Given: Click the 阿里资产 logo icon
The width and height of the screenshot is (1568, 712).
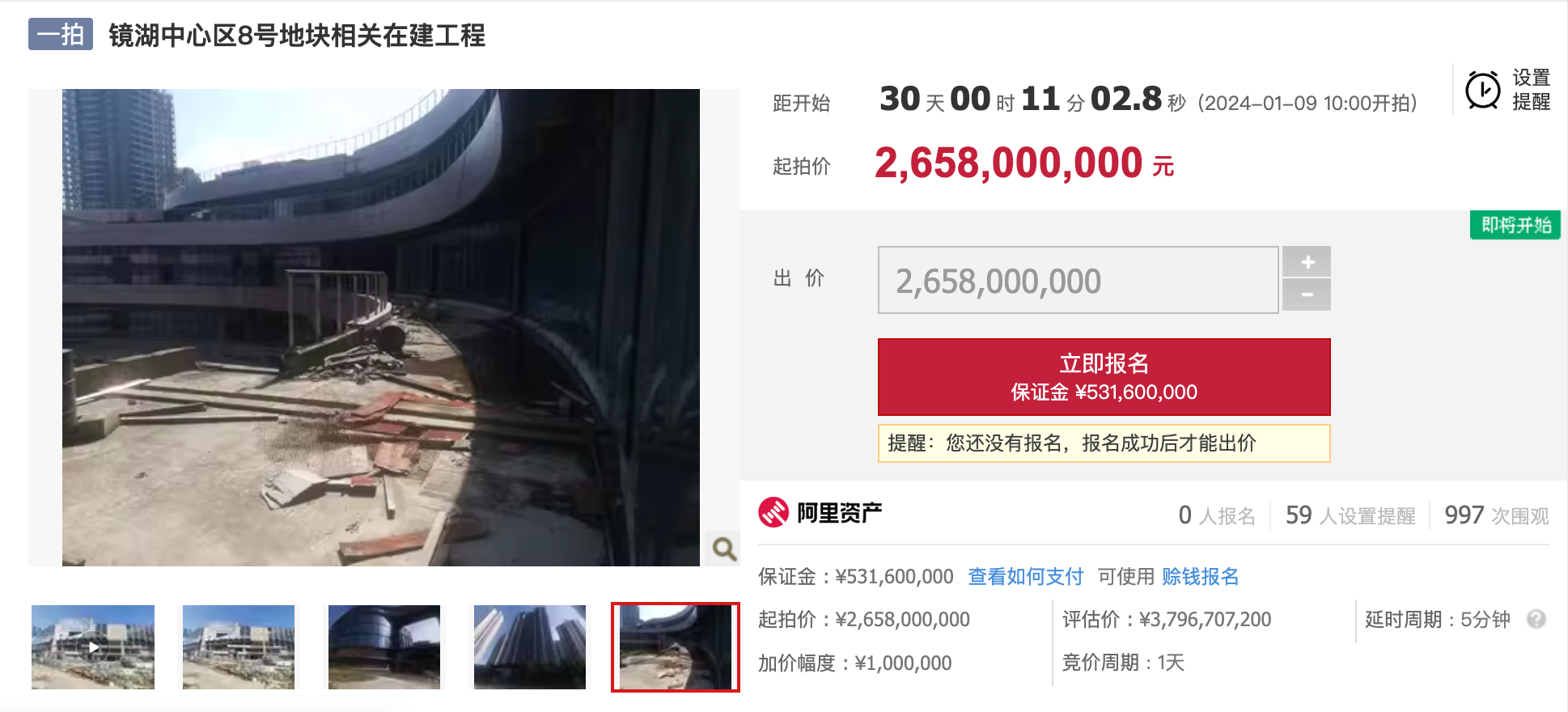Looking at the screenshot, I should (773, 512).
